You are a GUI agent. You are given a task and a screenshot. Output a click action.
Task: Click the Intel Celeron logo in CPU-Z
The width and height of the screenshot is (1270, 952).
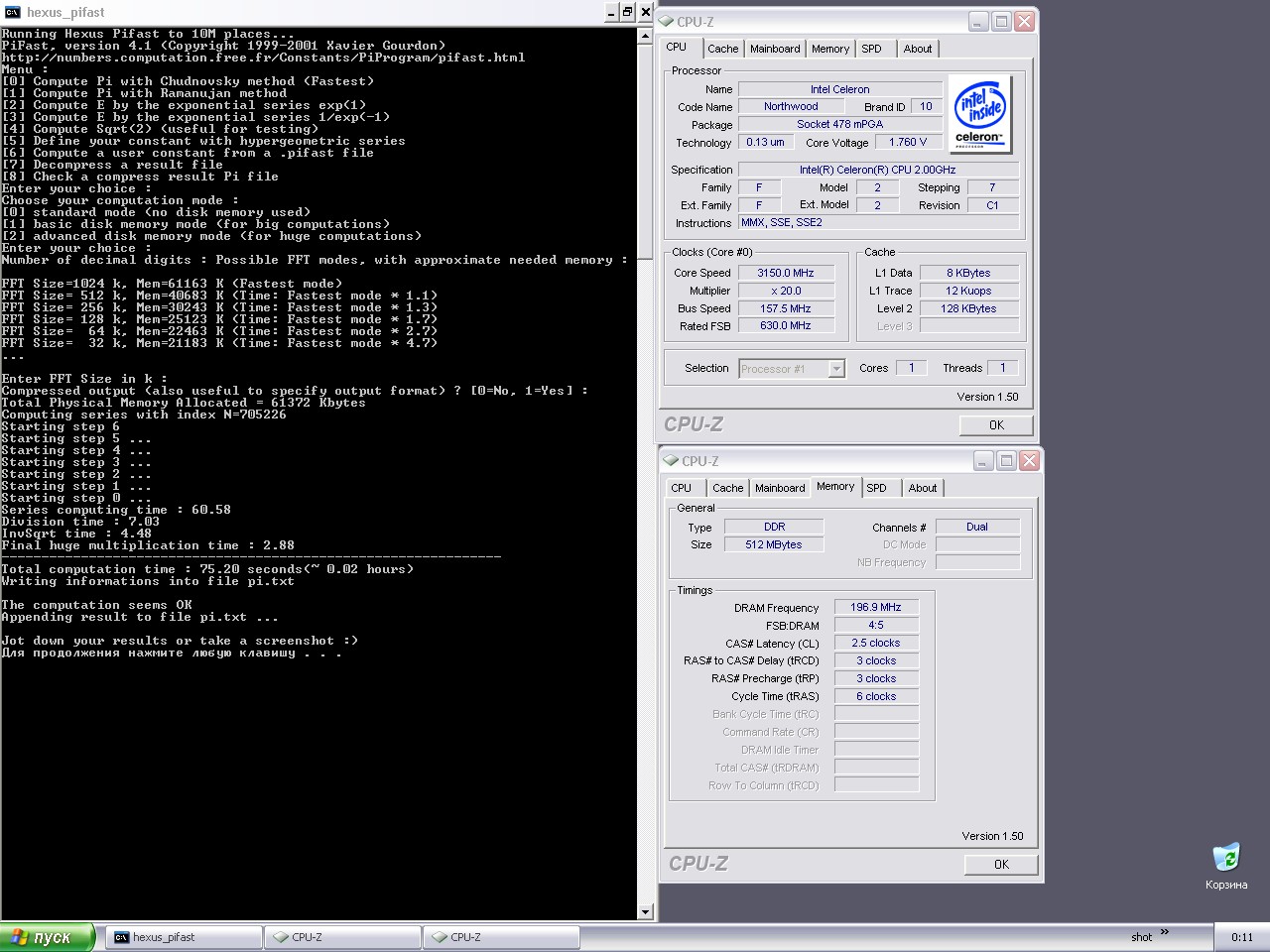[979, 114]
